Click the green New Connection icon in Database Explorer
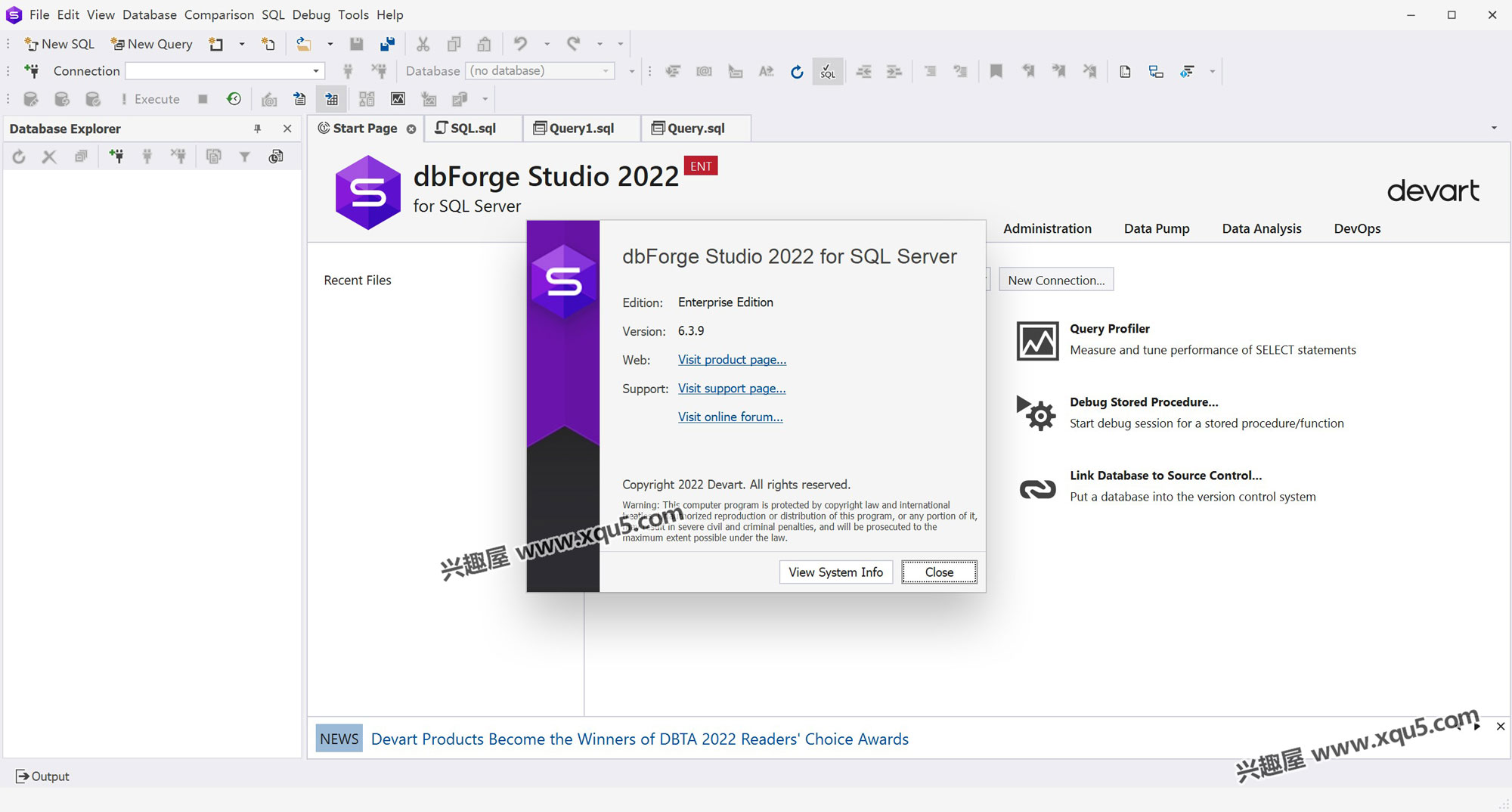 coord(116,157)
